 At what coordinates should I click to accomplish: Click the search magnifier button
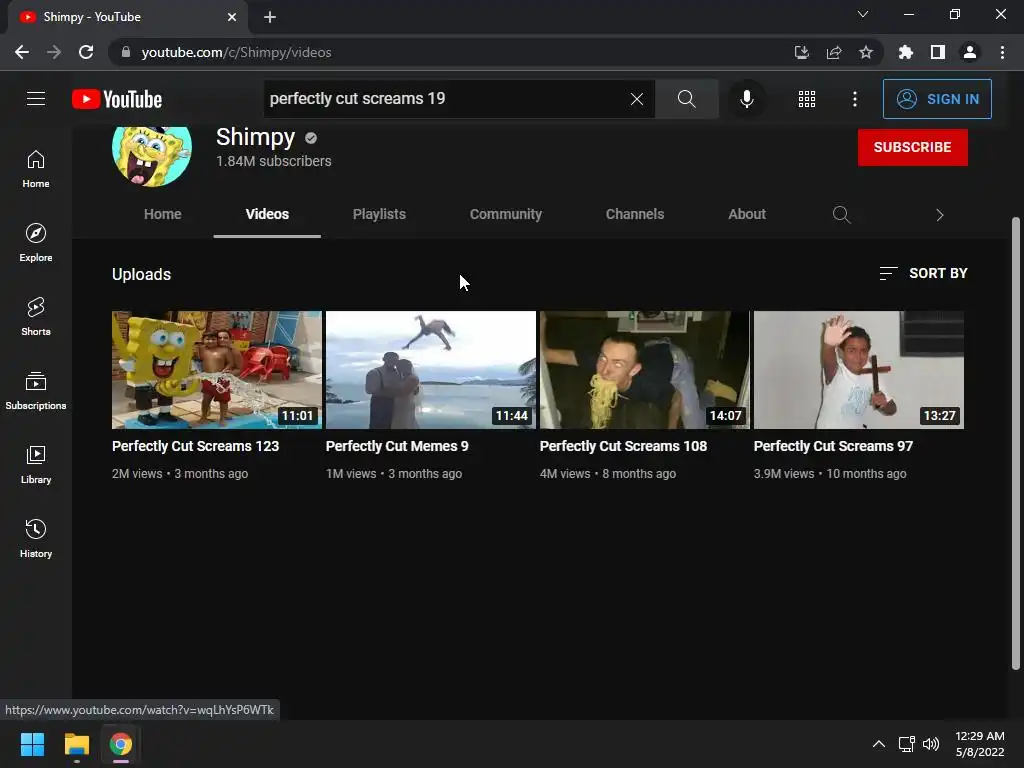point(686,99)
